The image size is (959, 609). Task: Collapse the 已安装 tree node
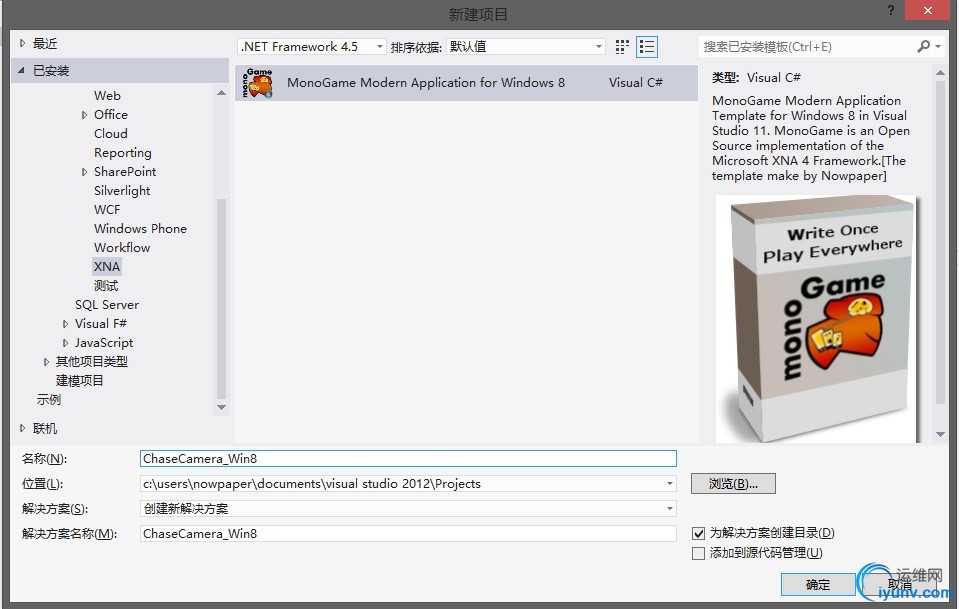pyautogui.click(x=21, y=70)
